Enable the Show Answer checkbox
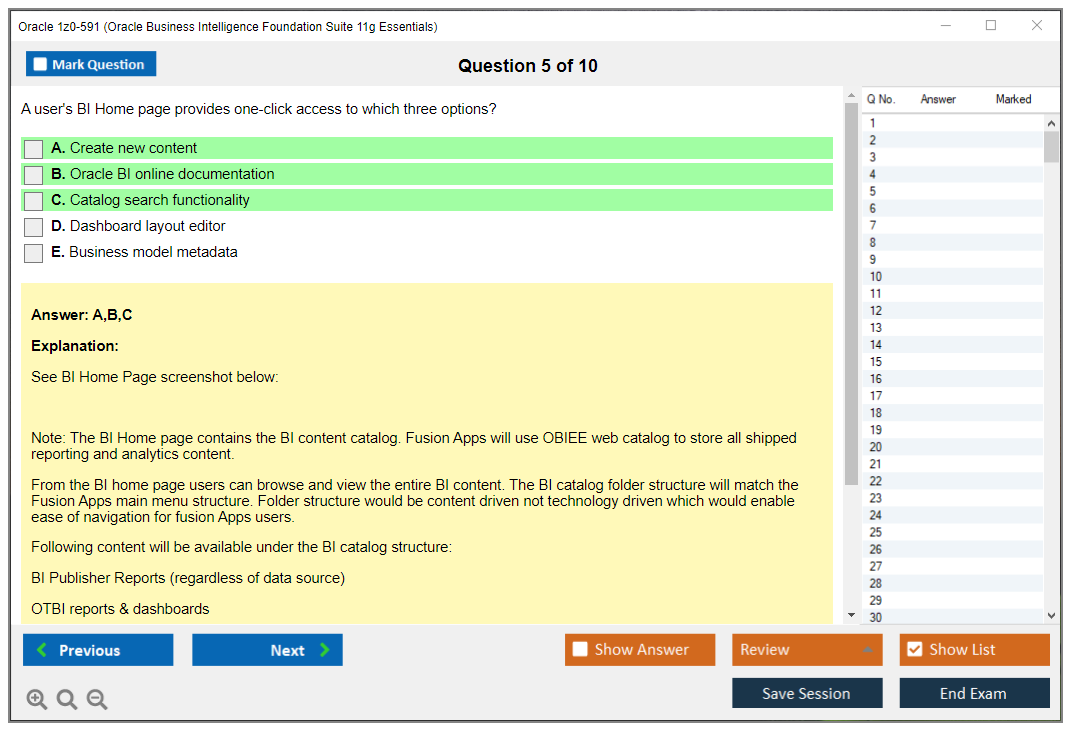Screen dimensions: 1075x735 [x=580, y=650]
